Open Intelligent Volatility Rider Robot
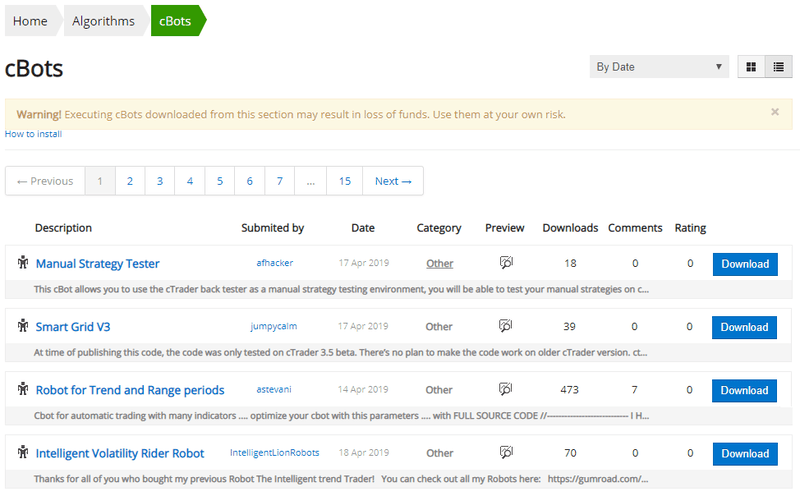 tap(120, 454)
